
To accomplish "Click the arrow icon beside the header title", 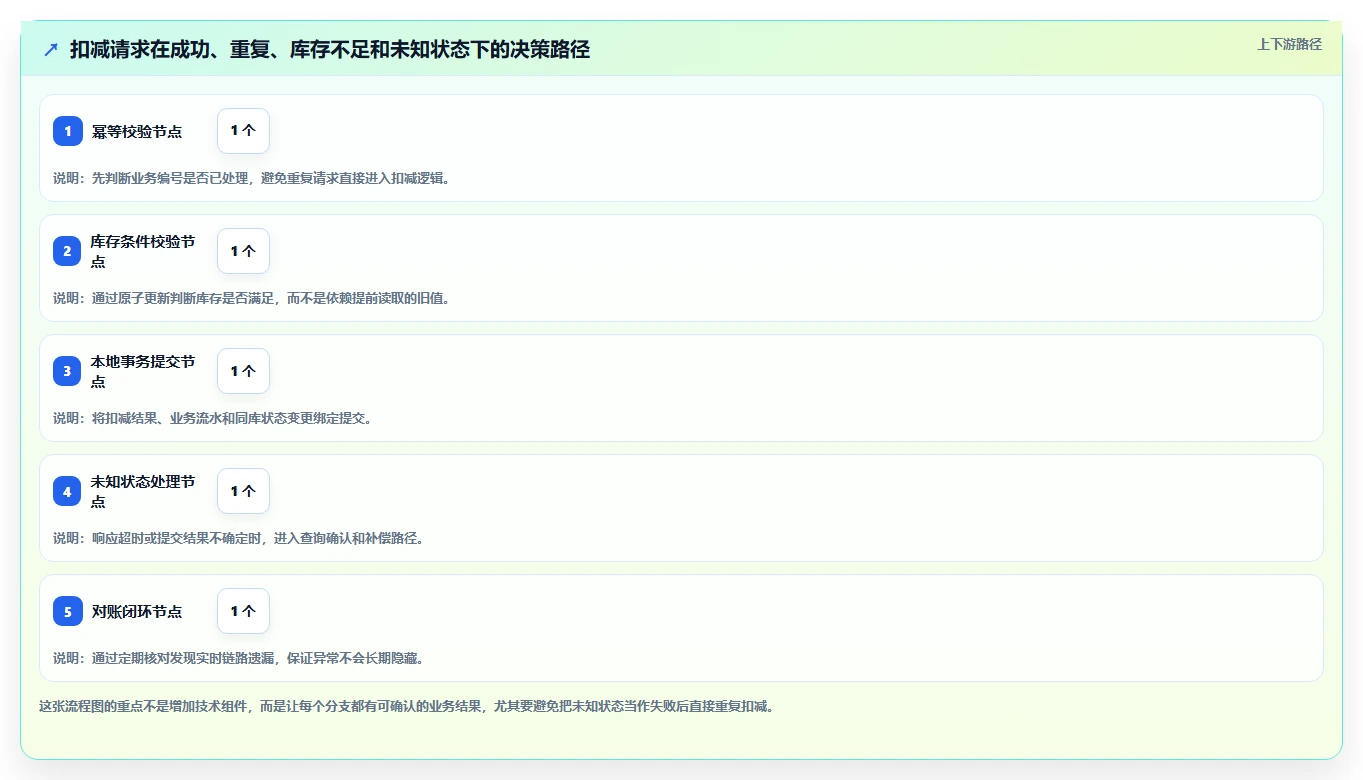I will [x=51, y=49].
